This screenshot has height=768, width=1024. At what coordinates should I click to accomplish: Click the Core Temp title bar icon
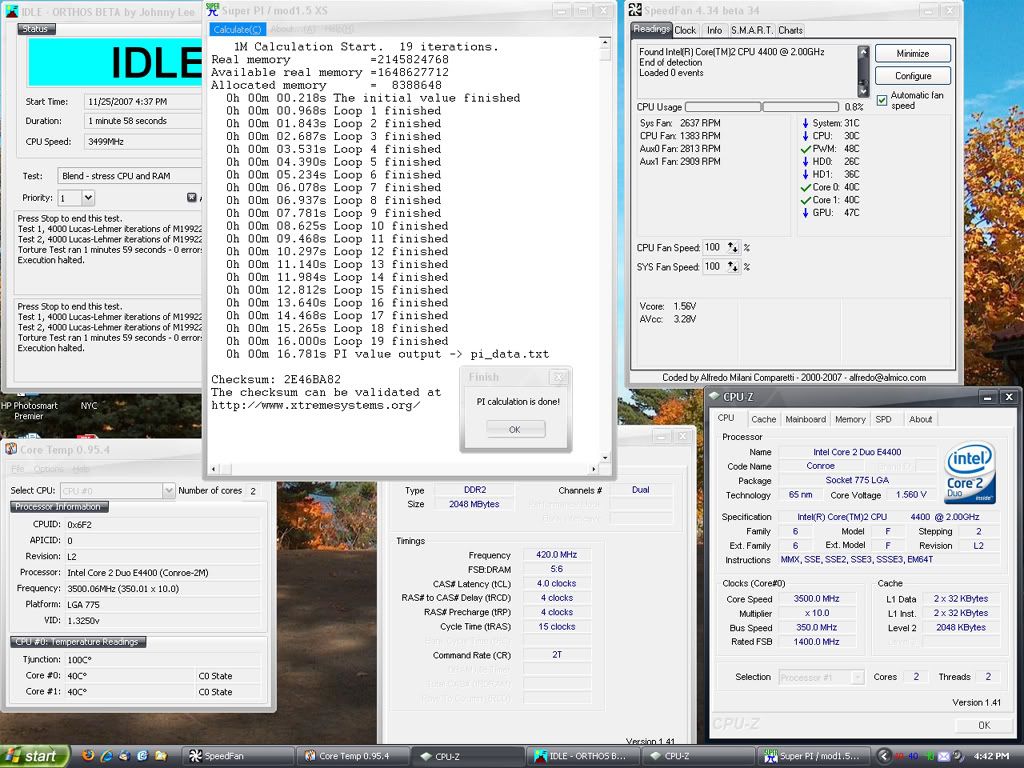pos(11,449)
